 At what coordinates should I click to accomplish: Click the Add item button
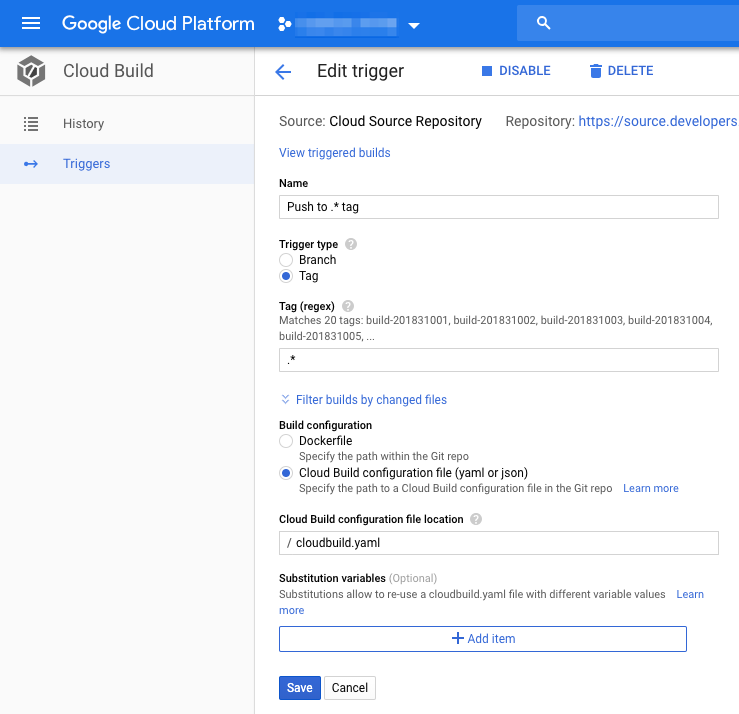[x=483, y=639]
